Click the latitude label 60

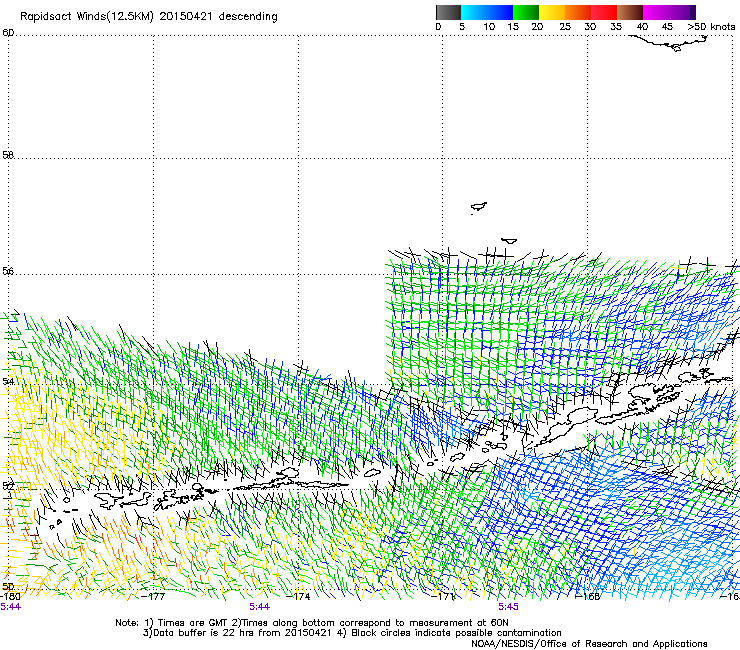[8, 33]
